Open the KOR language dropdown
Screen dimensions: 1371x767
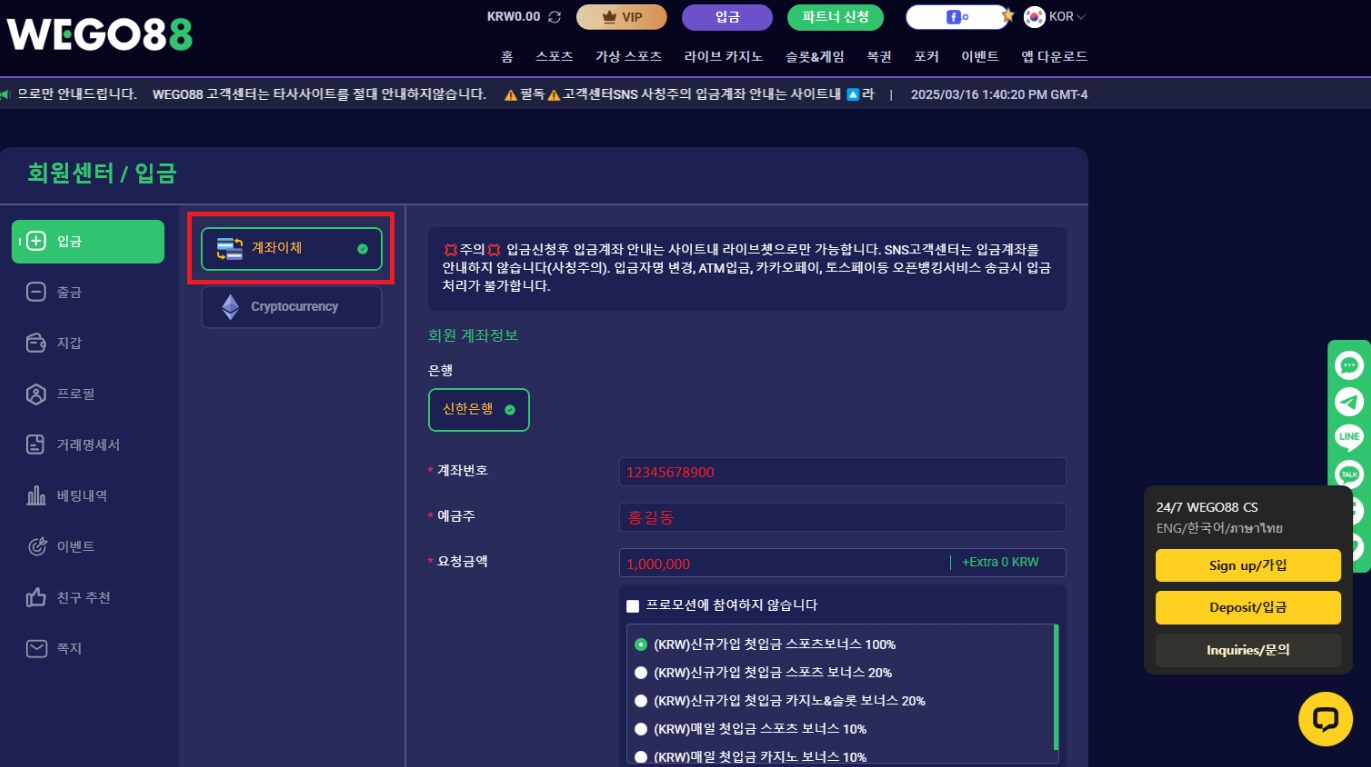point(1067,17)
